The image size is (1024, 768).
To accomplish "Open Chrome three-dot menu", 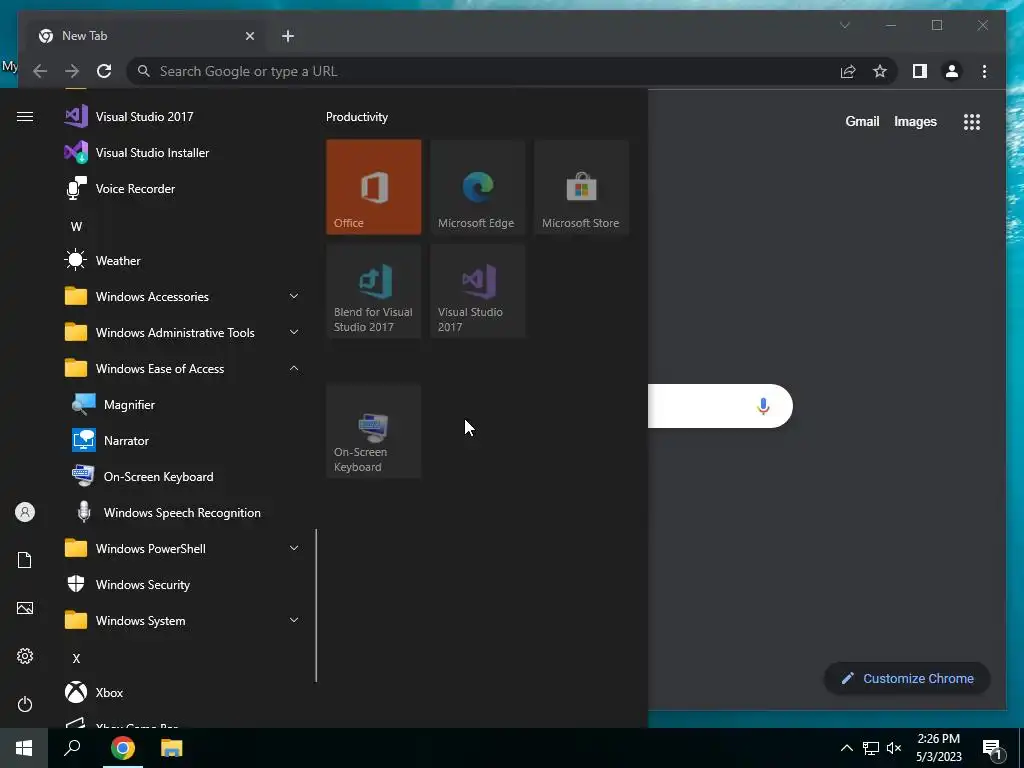I will (984, 71).
